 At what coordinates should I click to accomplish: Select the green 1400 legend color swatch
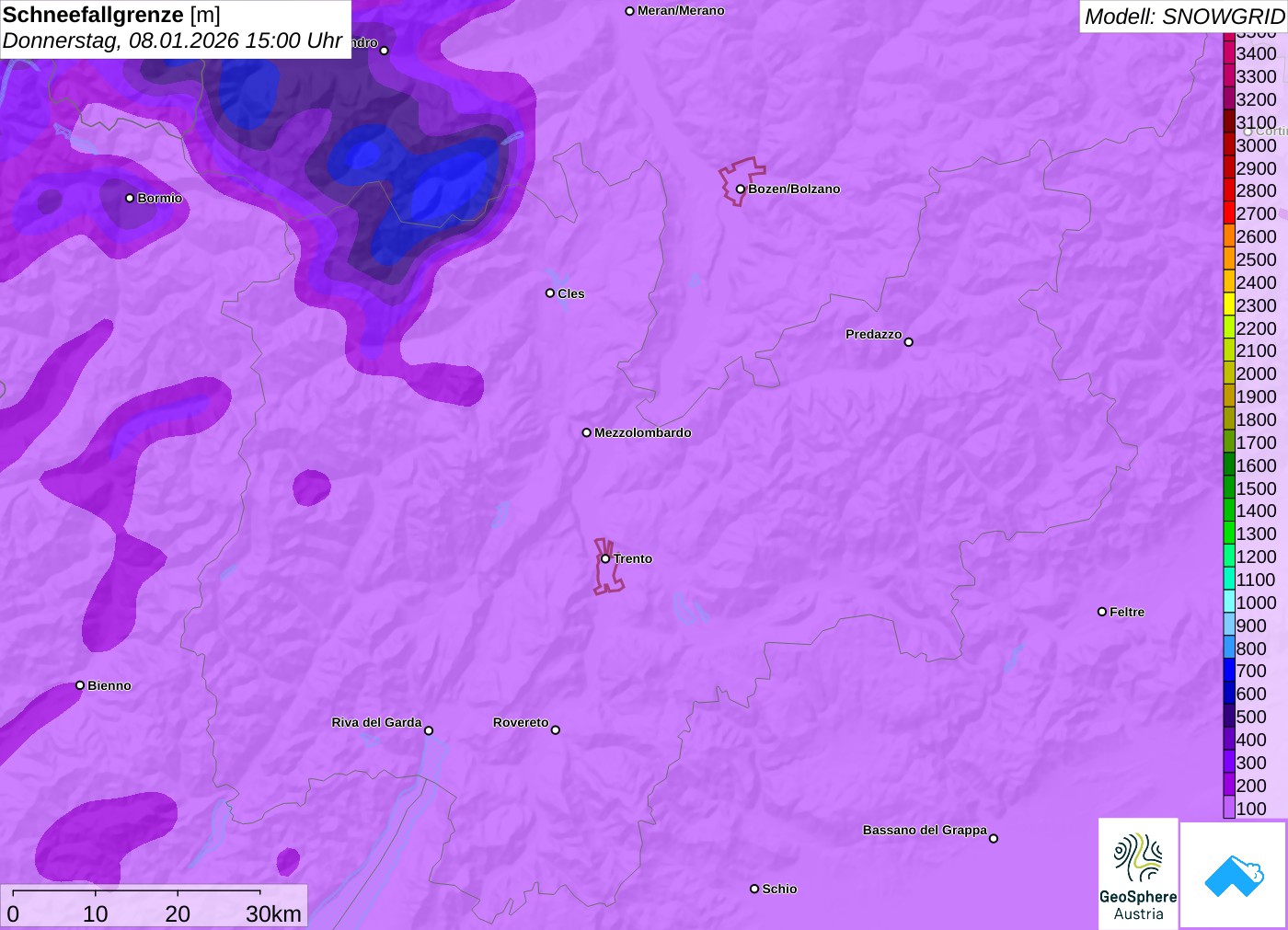1229,511
